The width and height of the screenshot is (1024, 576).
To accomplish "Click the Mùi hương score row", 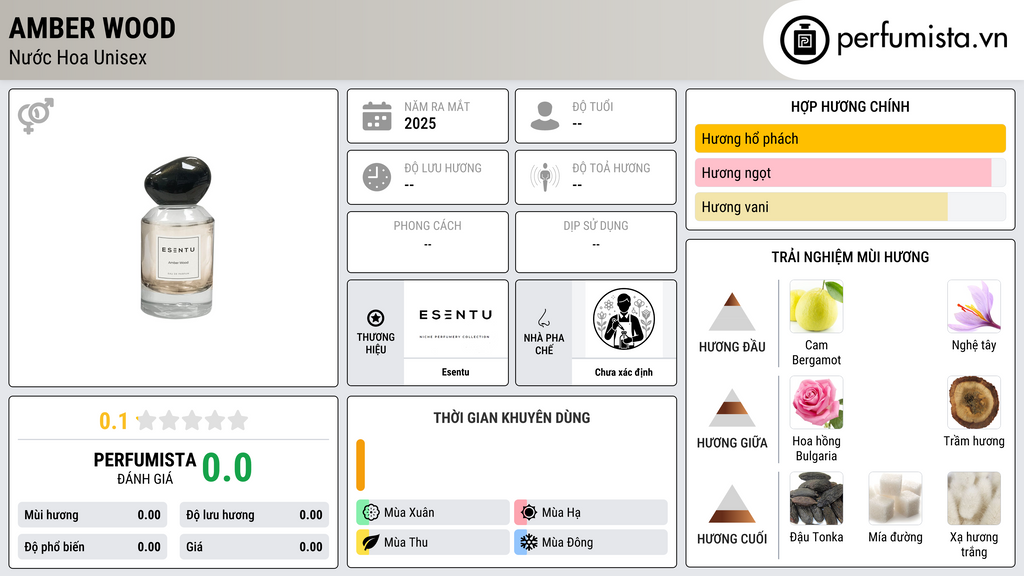I will (92, 515).
